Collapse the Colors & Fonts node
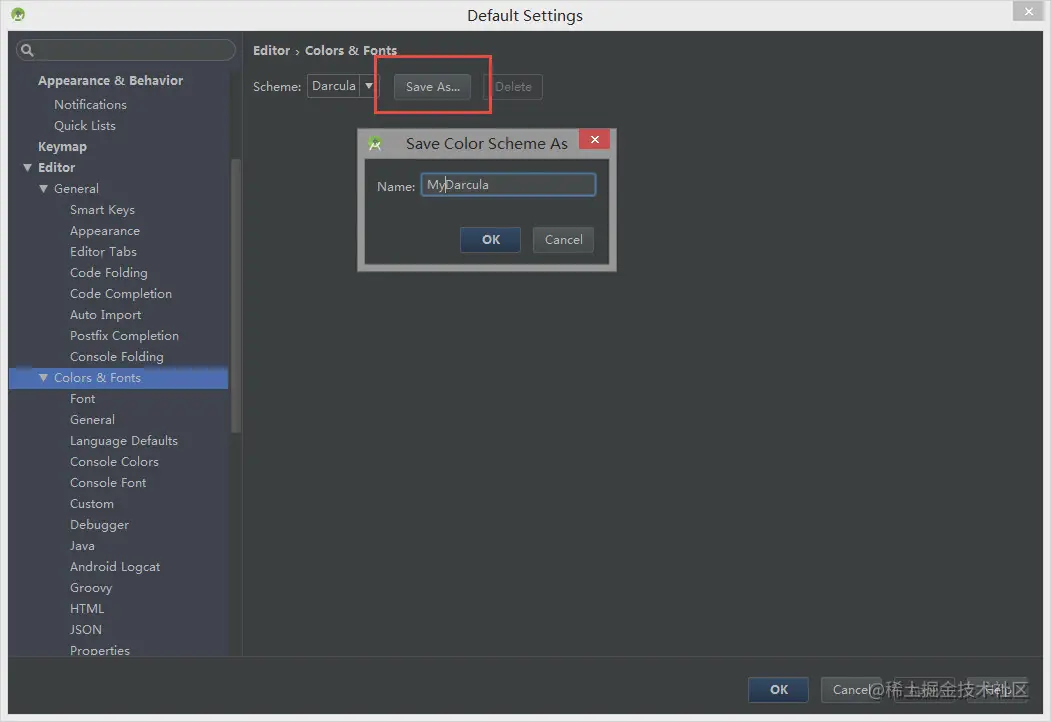 pyautogui.click(x=44, y=378)
